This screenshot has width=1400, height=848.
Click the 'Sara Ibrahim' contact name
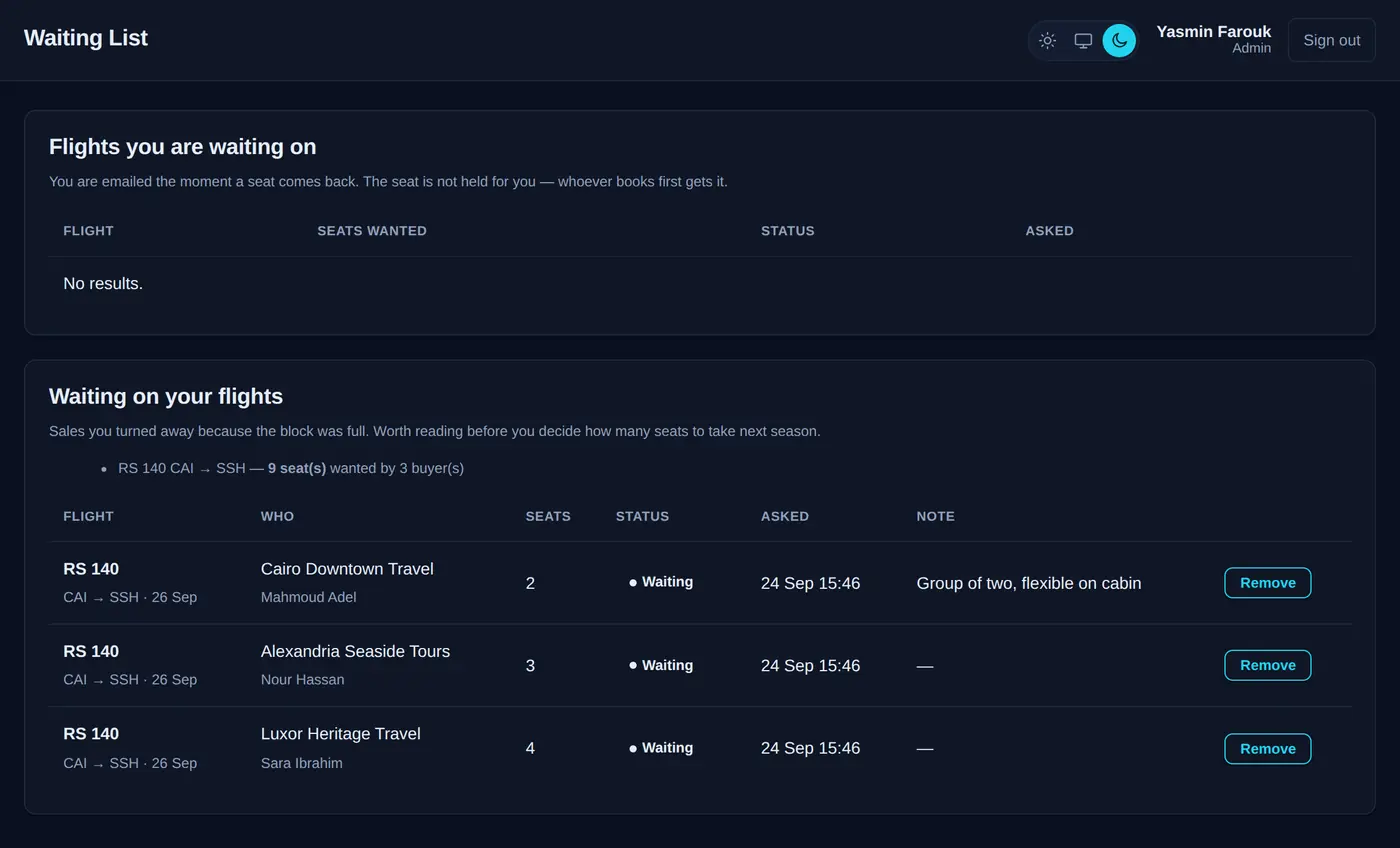pyautogui.click(x=301, y=763)
